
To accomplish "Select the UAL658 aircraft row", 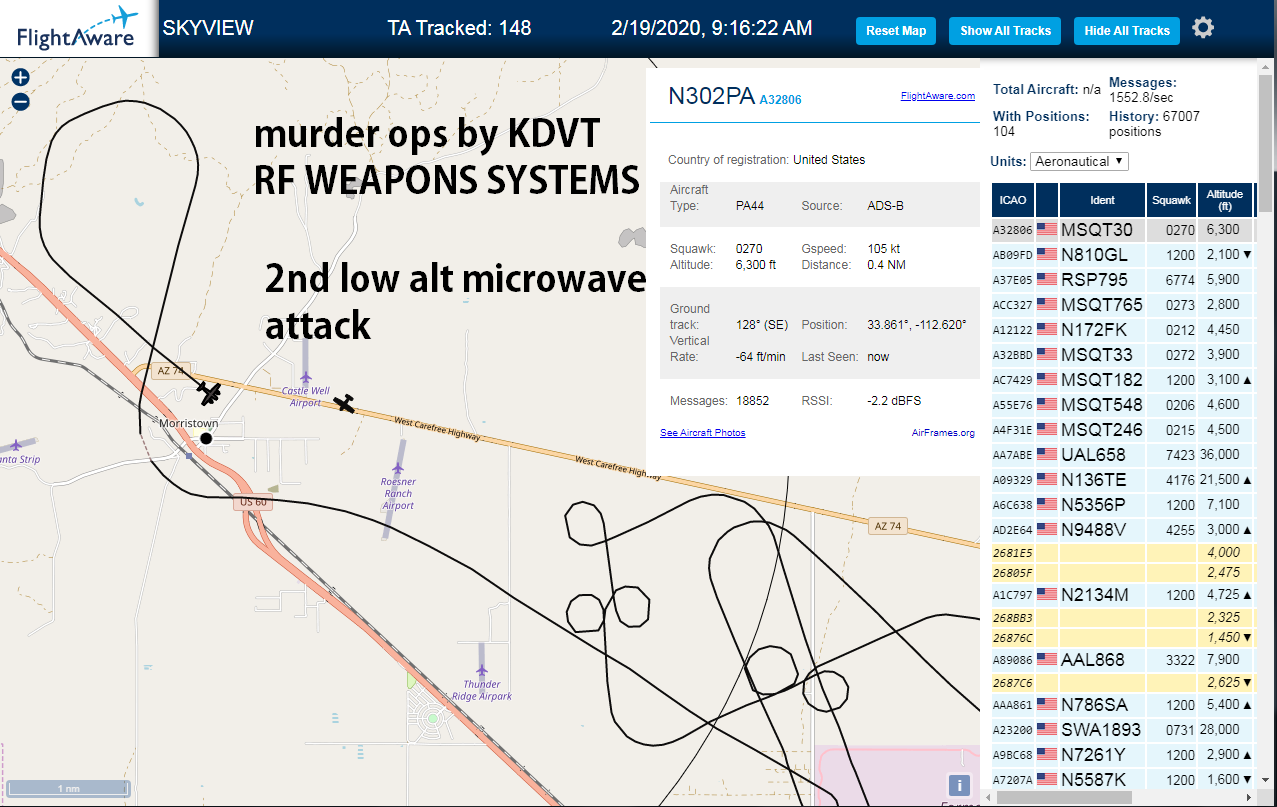I will (x=1122, y=455).
